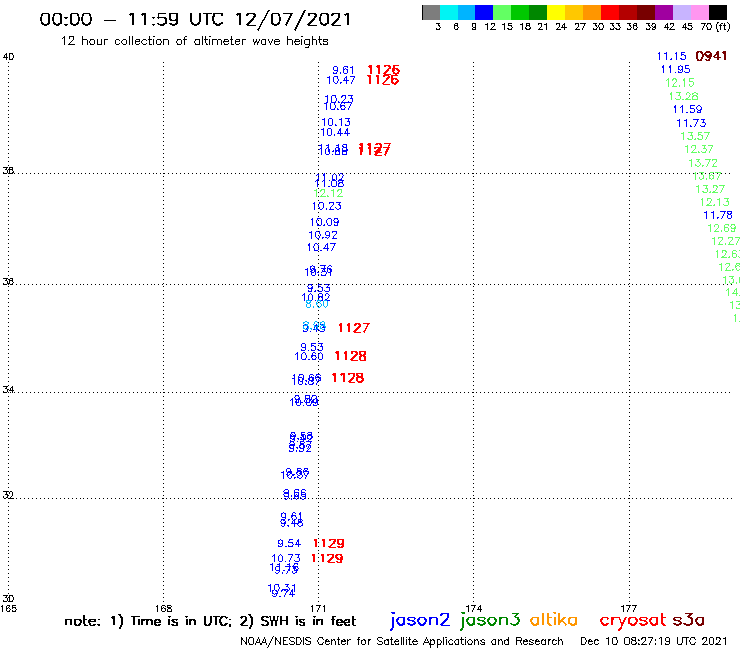Click the green value '12.15'

click(680, 83)
